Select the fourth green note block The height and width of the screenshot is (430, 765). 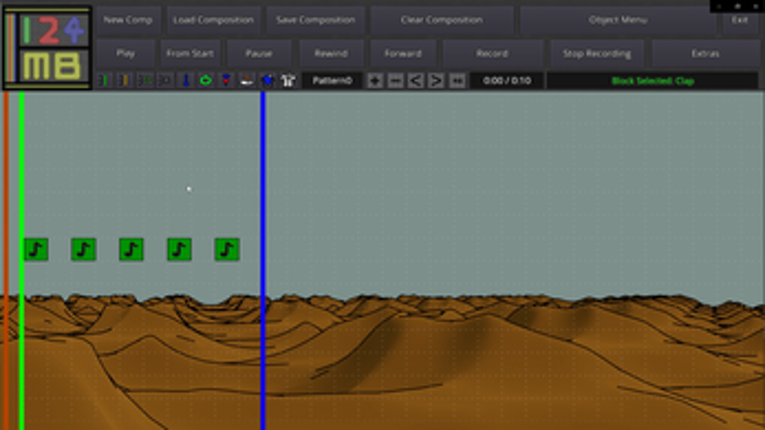tap(179, 249)
